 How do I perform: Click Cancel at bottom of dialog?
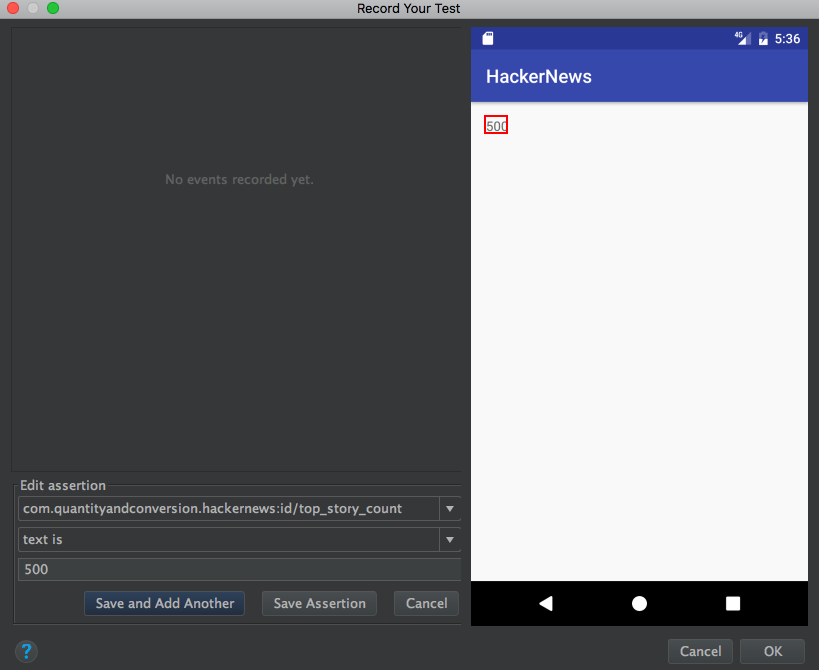(x=700, y=651)
